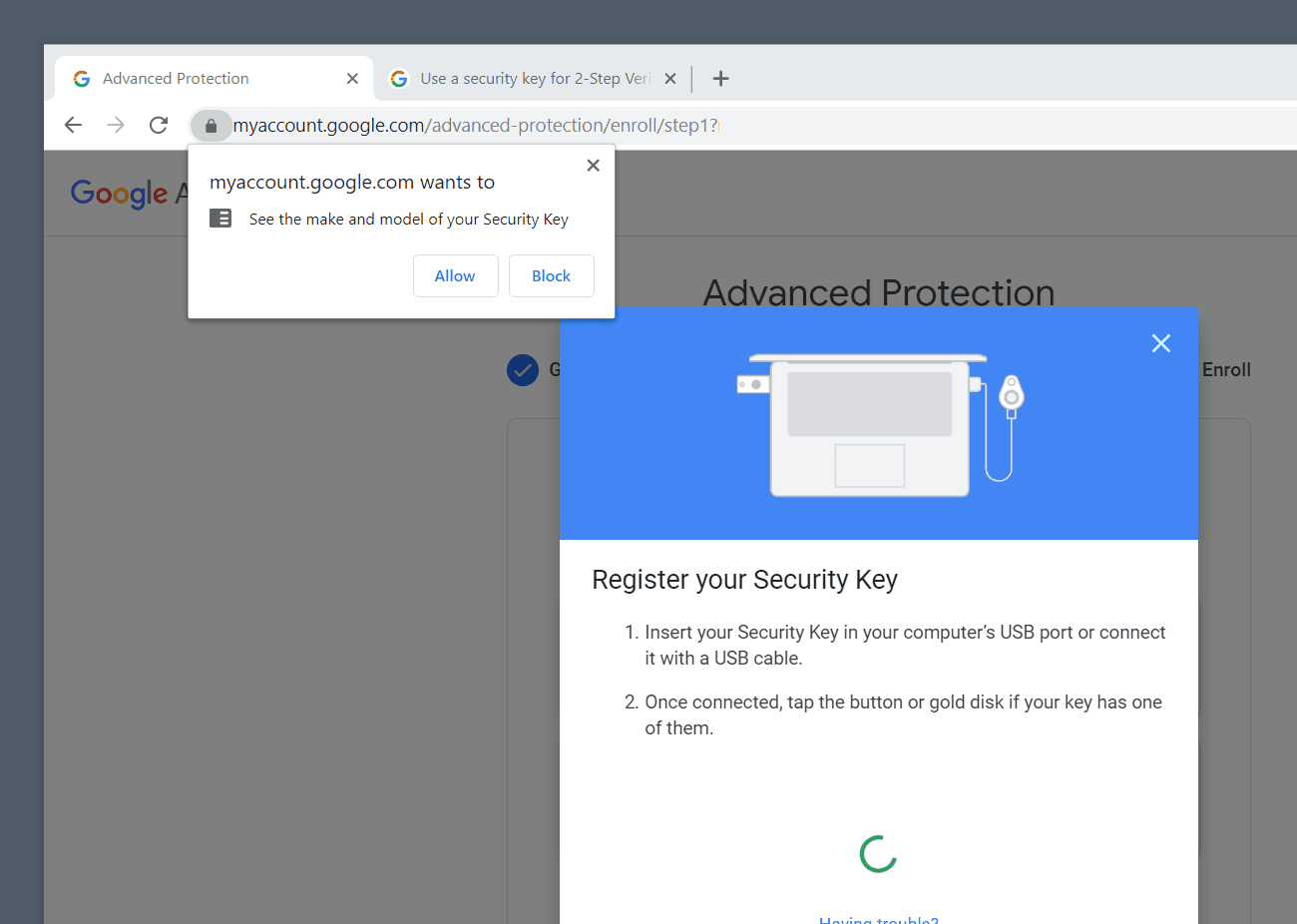
Task: Block the Security Key permission request
Action: (x=551, y=276)
